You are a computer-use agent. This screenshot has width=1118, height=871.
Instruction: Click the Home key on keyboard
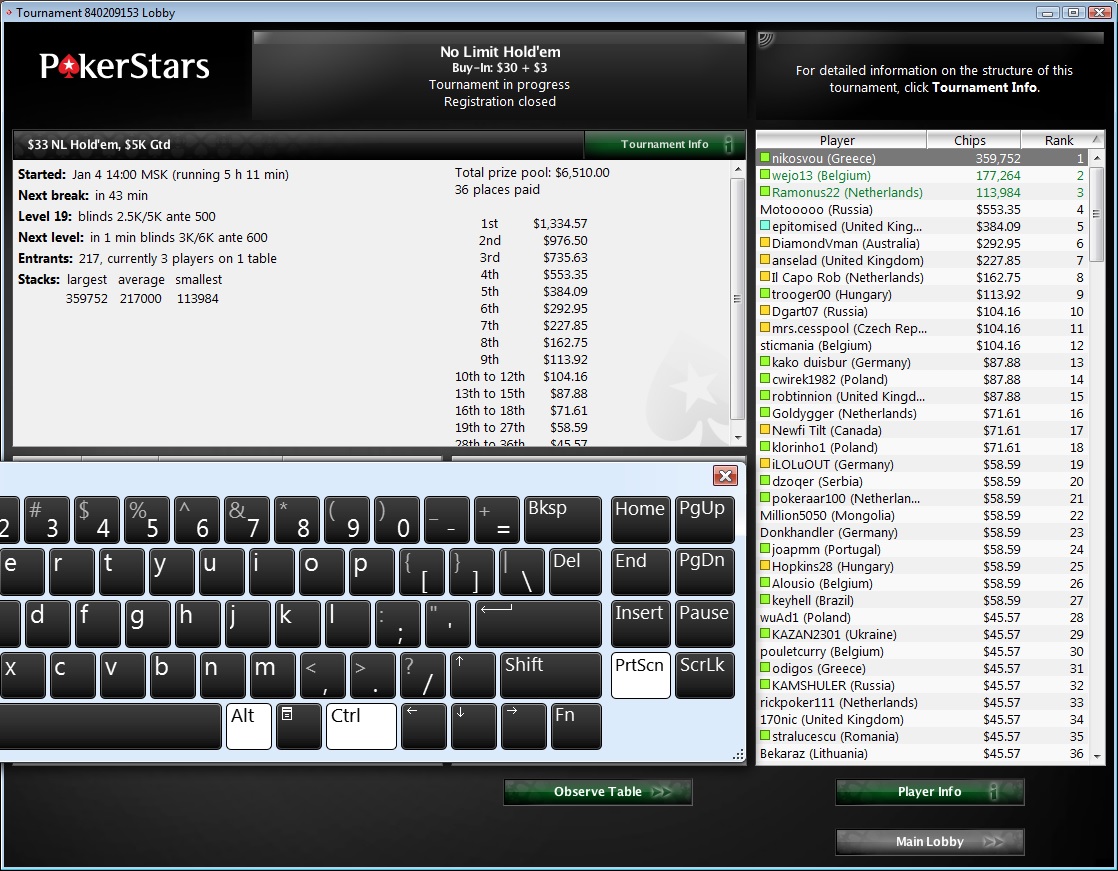pos(640,520)
